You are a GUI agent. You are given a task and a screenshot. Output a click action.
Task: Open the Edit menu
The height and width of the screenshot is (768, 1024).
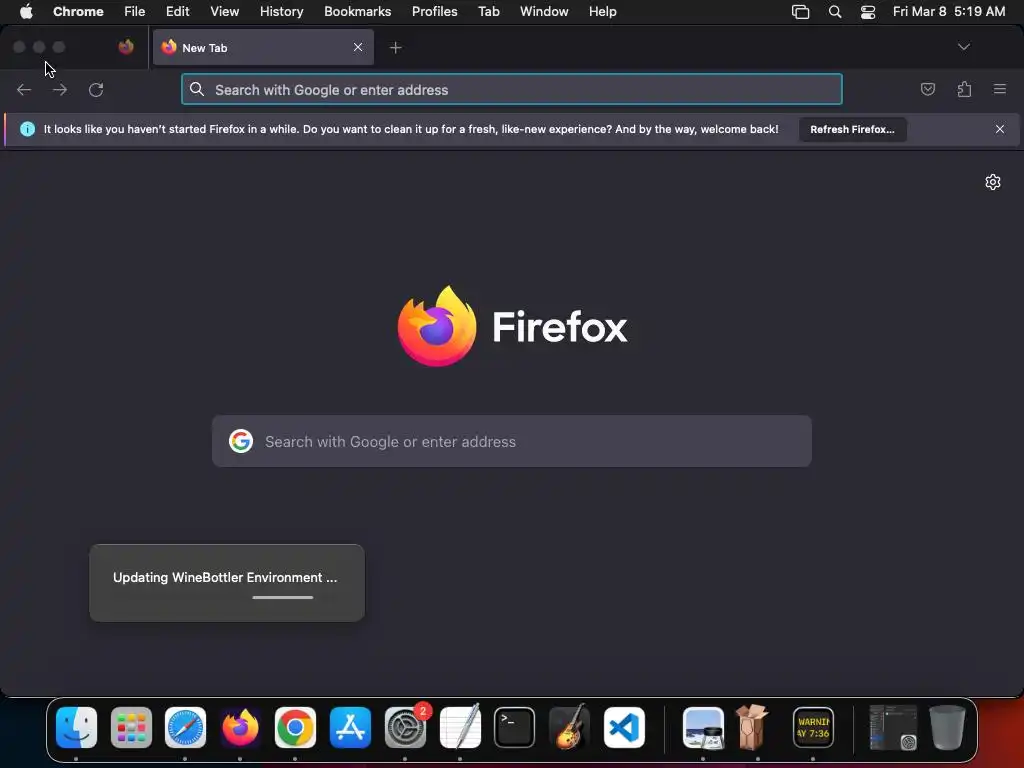[x=178, y=11]
